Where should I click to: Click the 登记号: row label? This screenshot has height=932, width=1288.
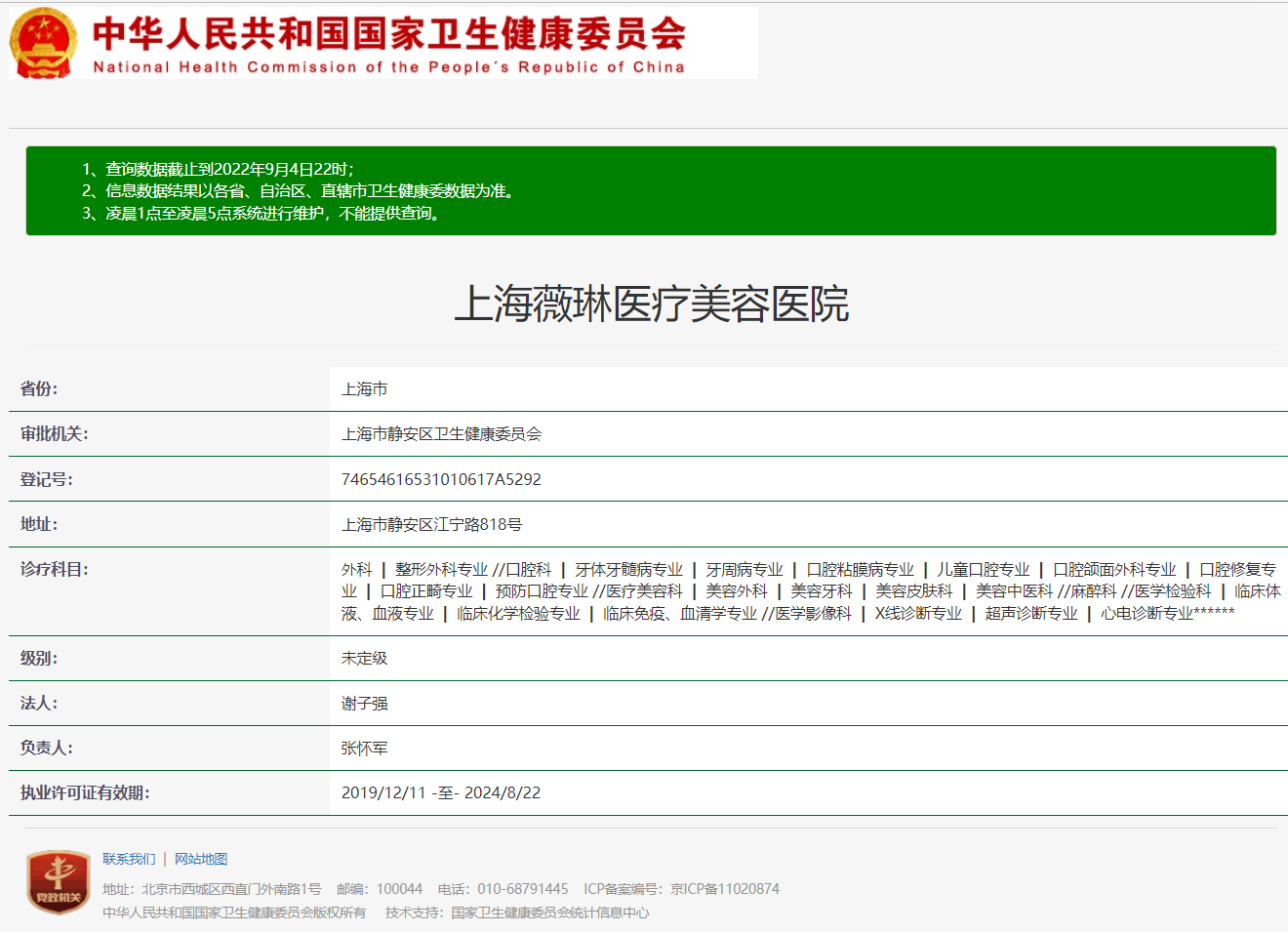pos(47,479)
